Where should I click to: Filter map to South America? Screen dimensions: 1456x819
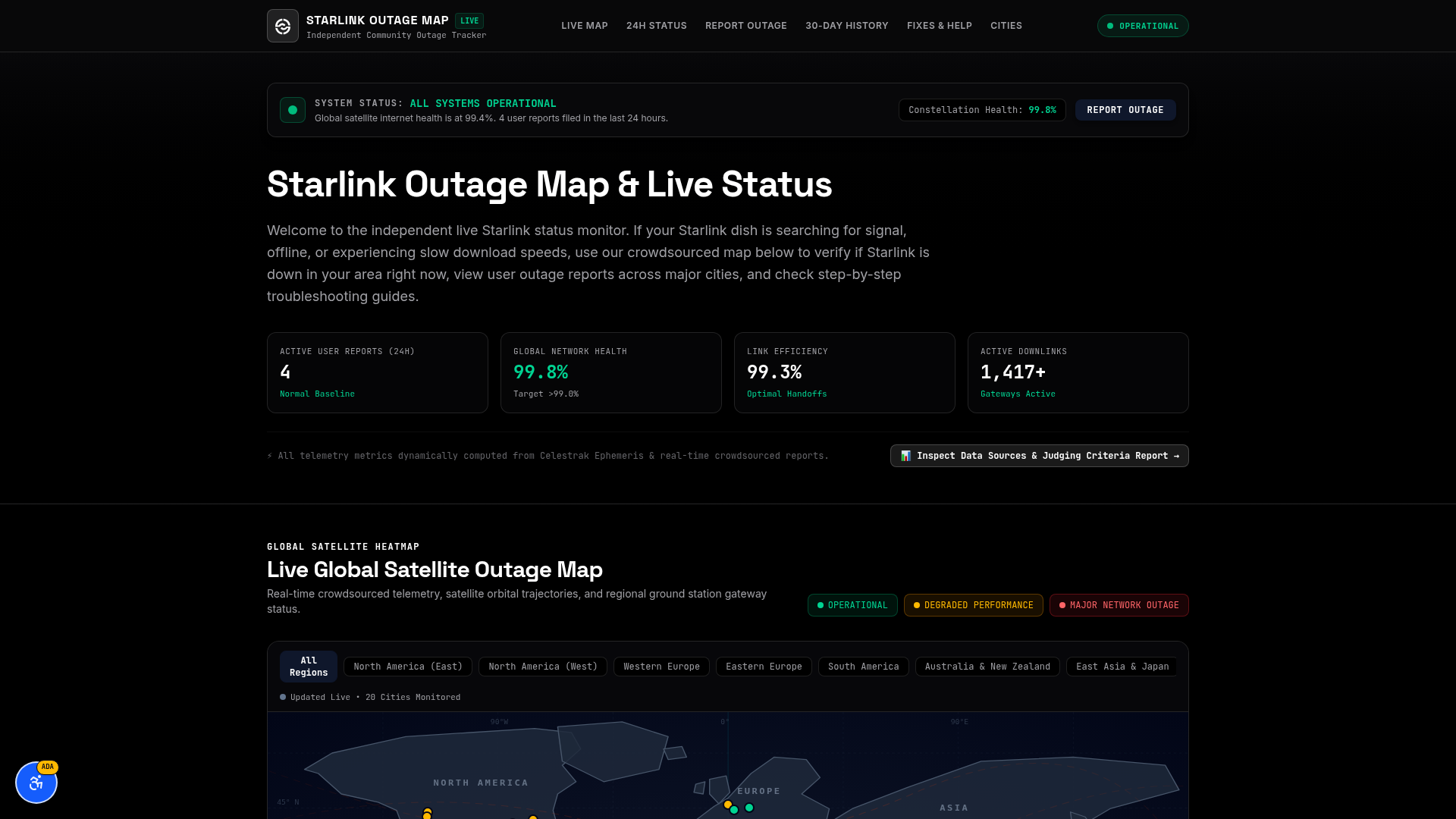click(864, 667)
